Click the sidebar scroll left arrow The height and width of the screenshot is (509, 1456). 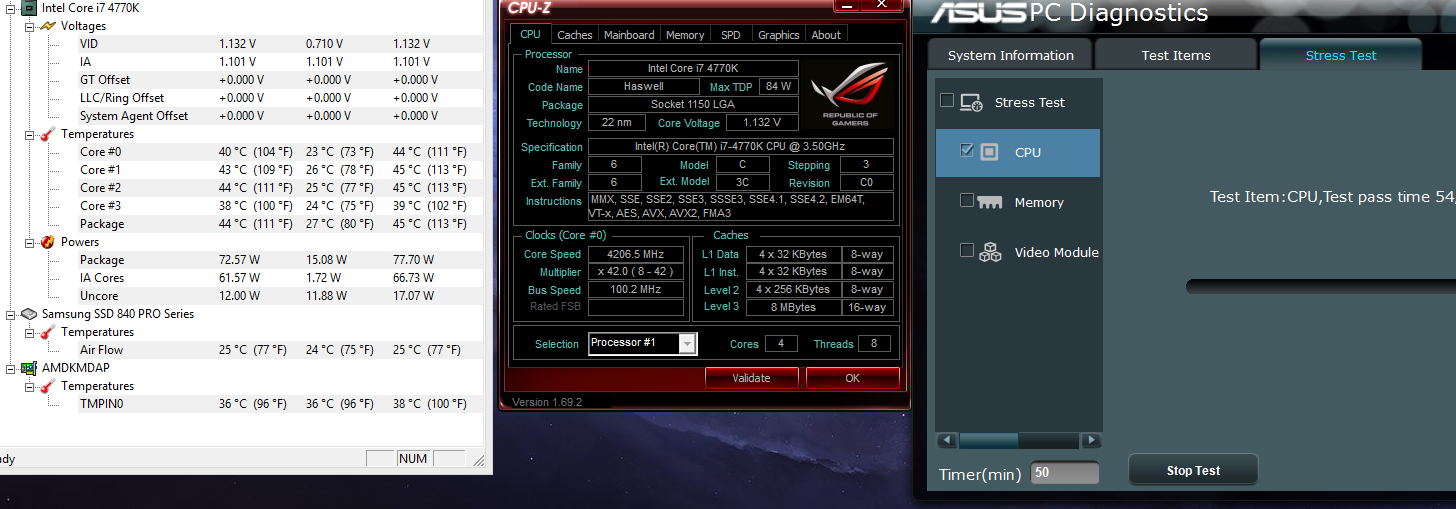947,440
